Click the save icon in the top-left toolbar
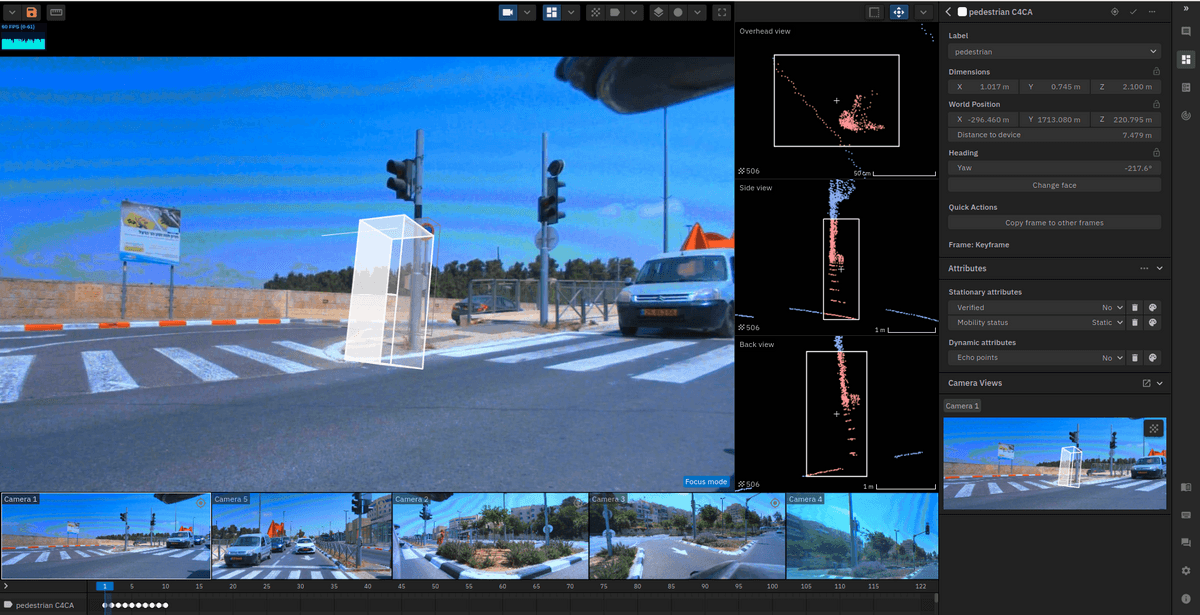 point(32,12)
